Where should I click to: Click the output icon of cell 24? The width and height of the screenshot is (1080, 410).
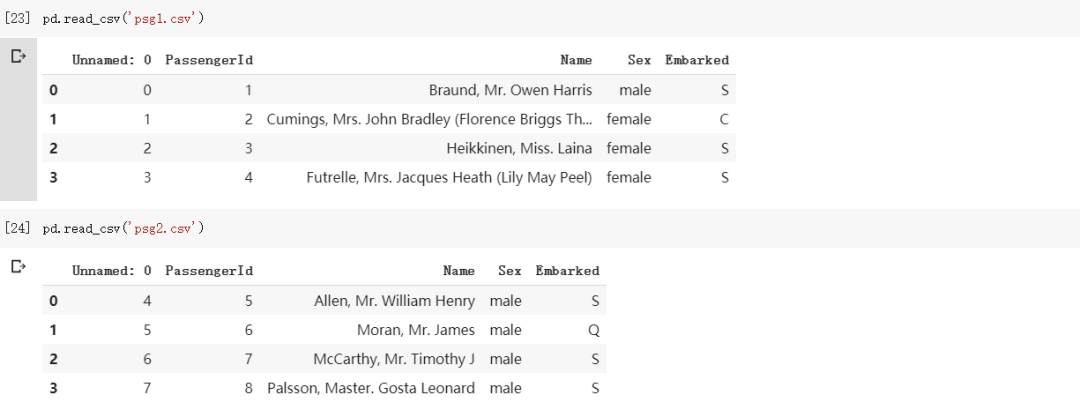click(17, 266)
